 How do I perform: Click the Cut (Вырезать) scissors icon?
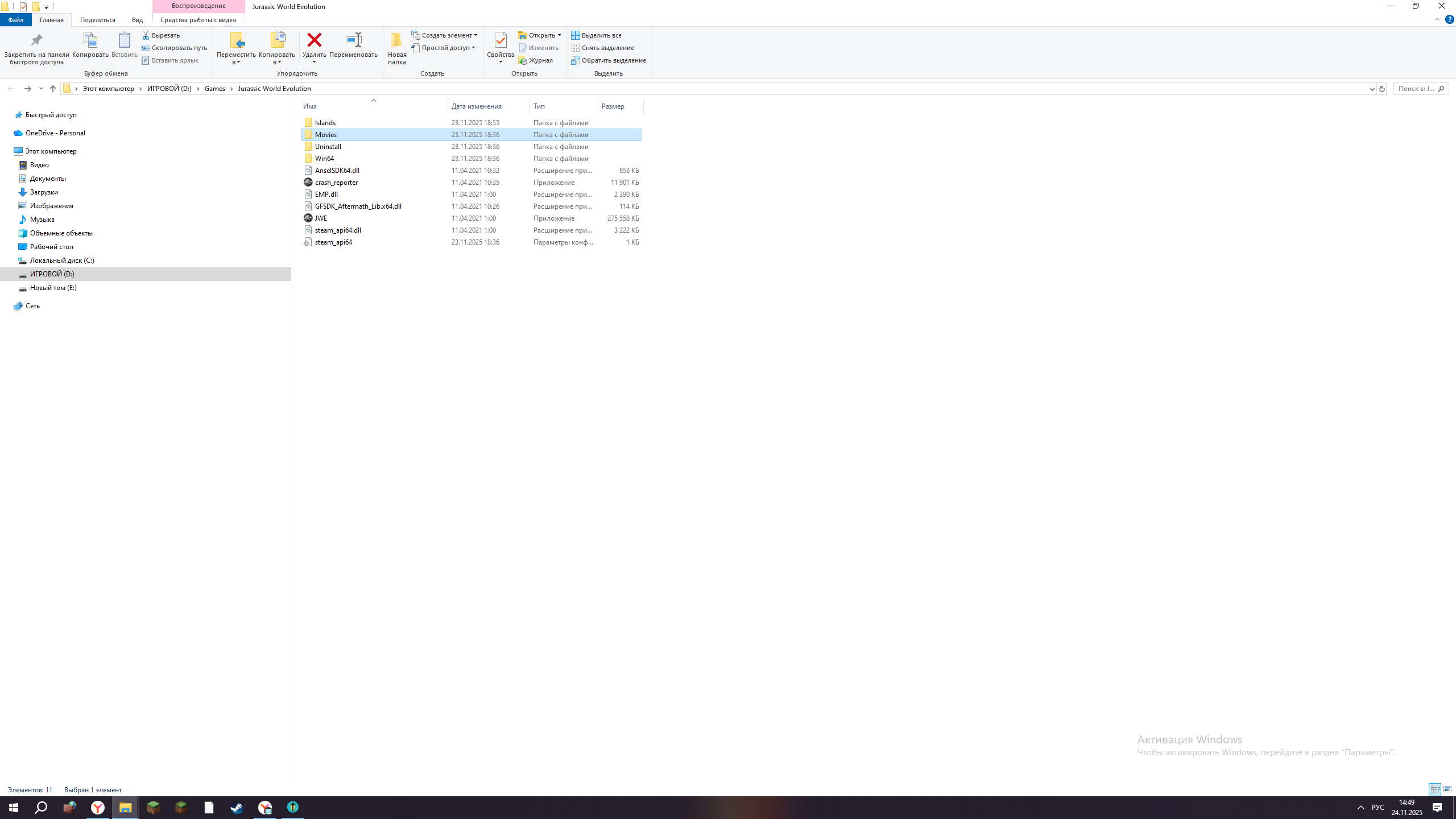pyautogui.click(x=146, y=35)
